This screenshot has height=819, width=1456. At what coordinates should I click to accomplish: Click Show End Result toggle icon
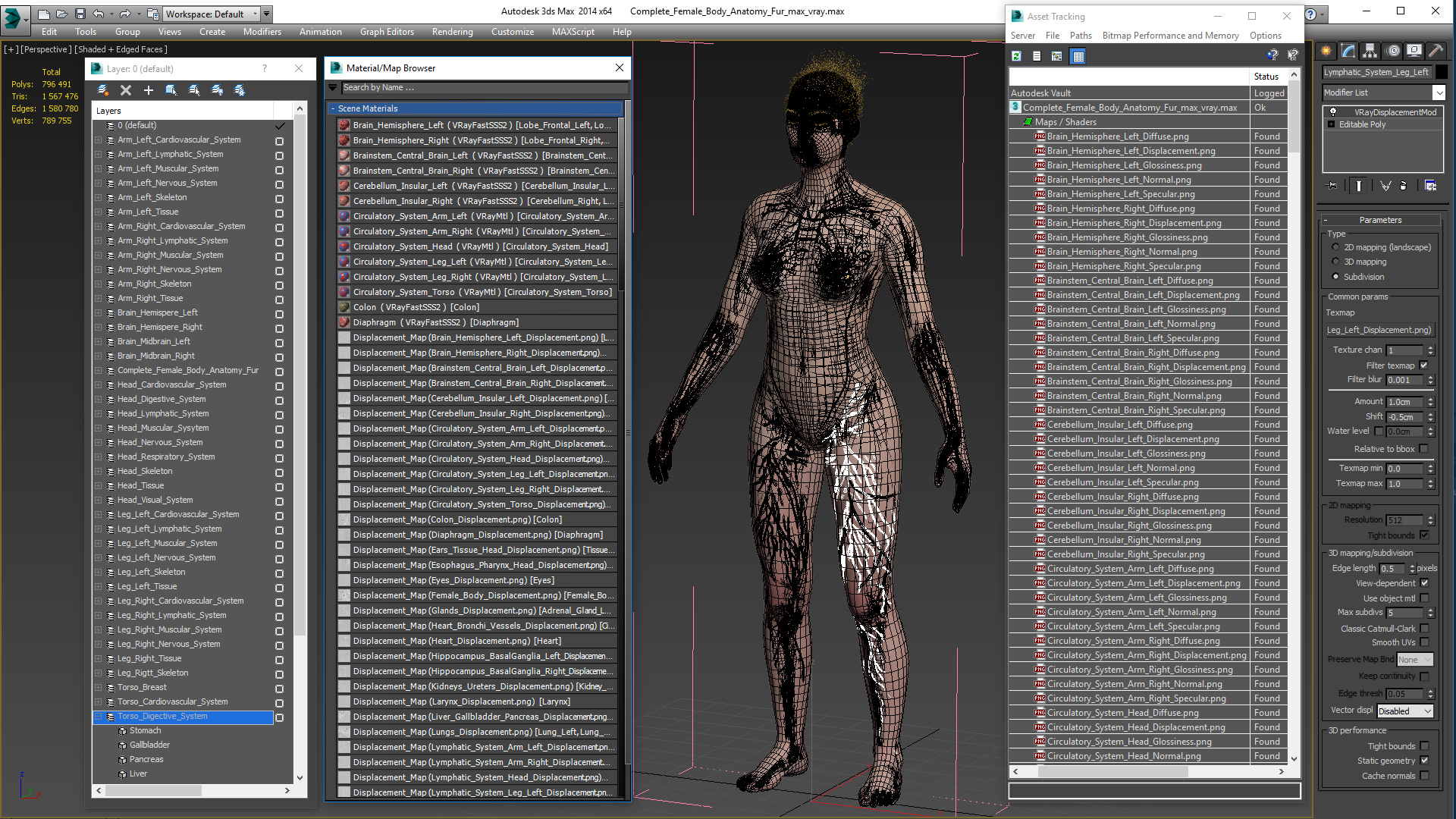coord(1359,186)
